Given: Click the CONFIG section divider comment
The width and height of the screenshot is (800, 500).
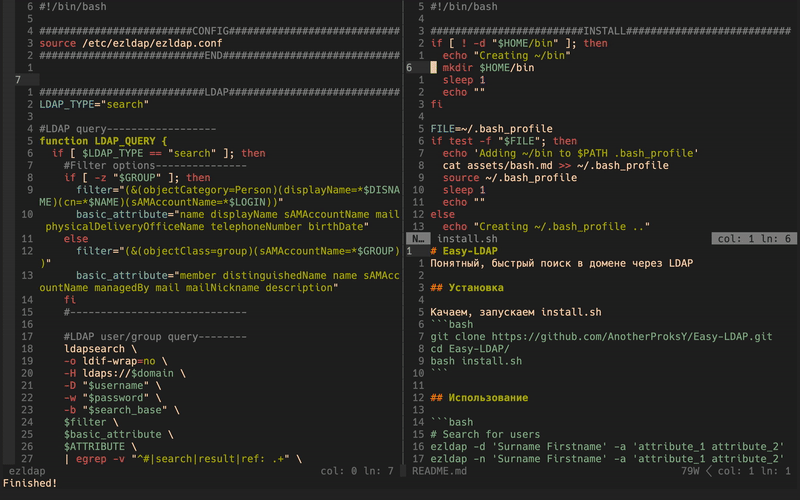Looking at the screenshot, I should click(219, 31).
